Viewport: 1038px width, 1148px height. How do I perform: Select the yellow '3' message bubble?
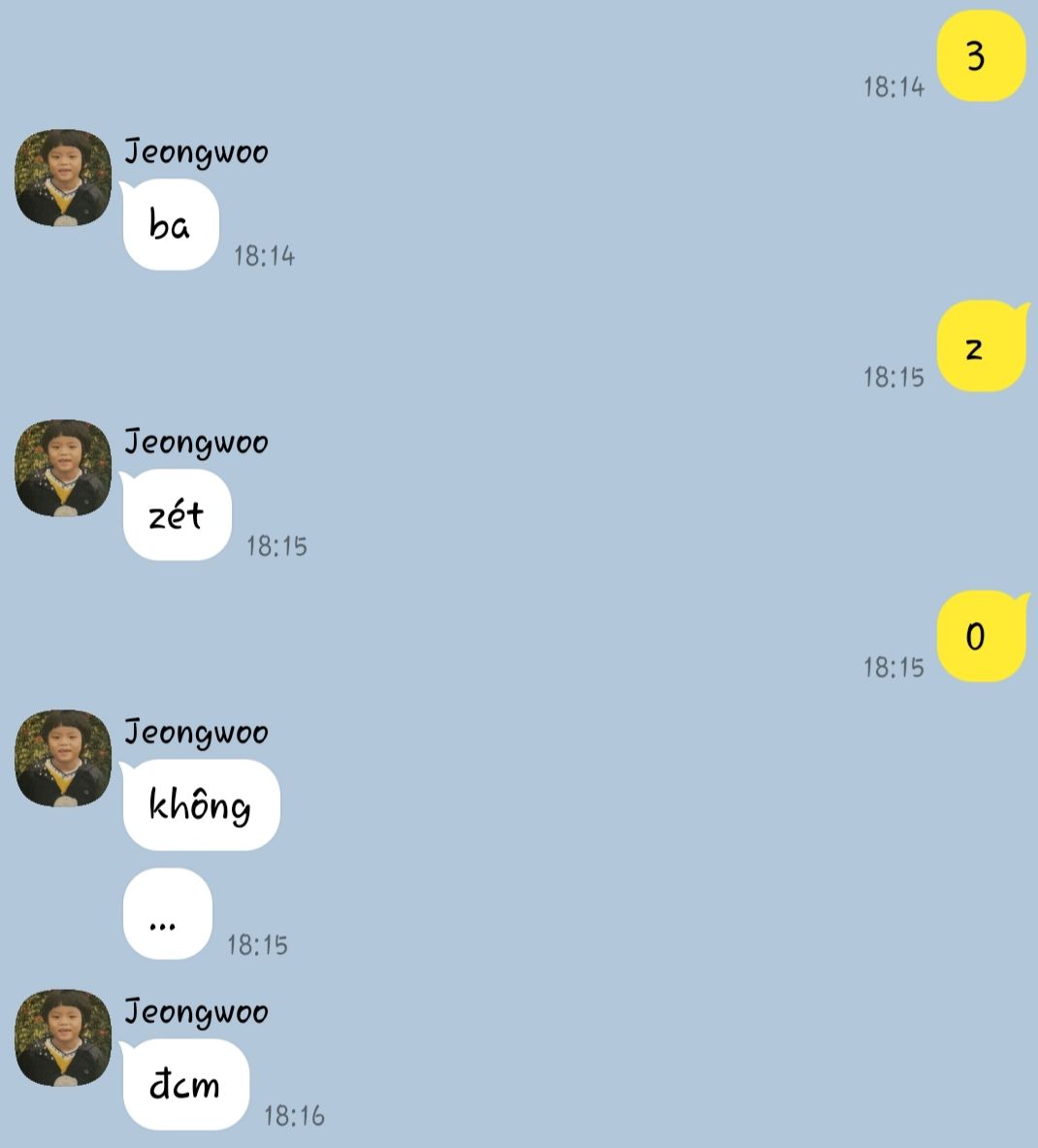(x=981, y=55)
